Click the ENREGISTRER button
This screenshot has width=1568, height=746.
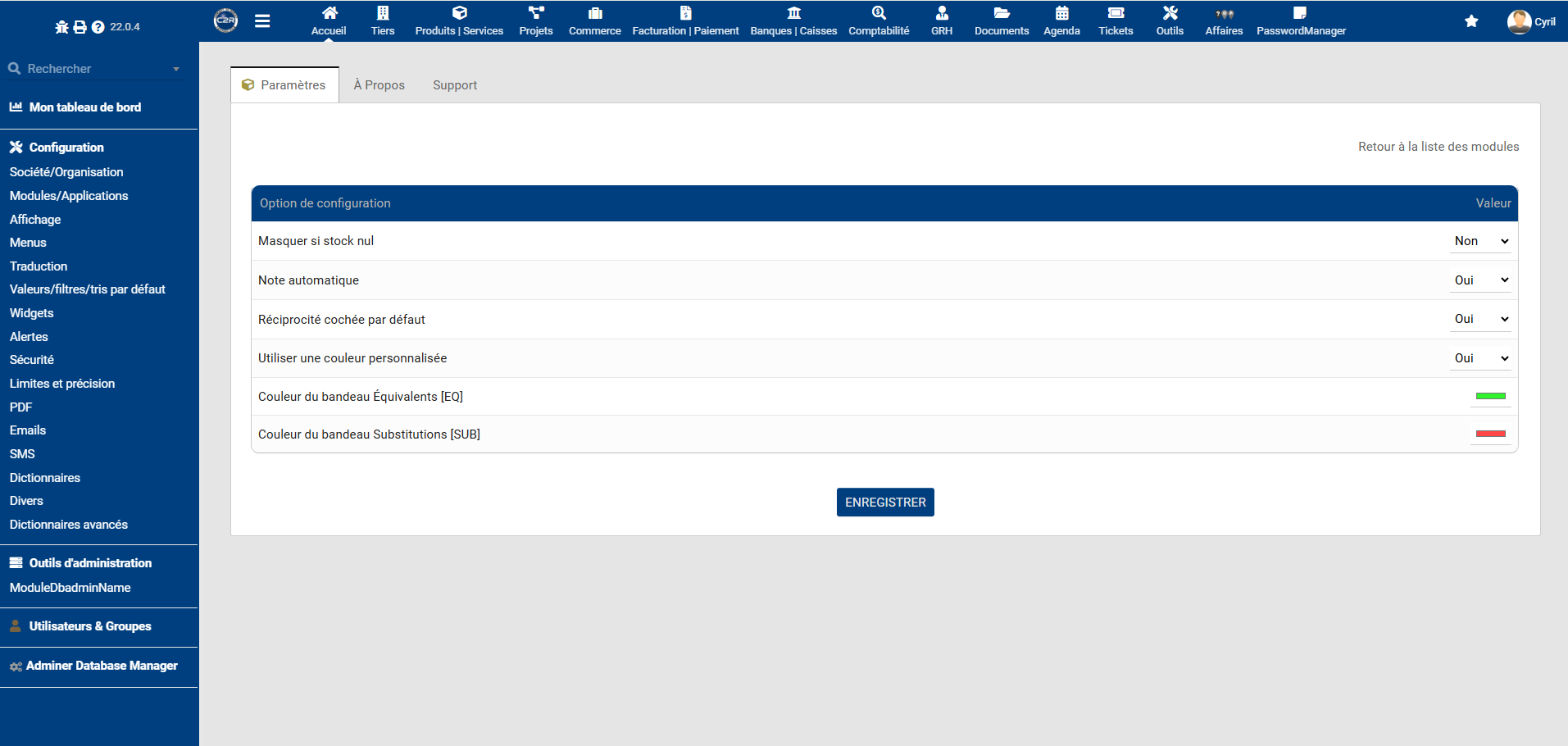pyautogui.click(x=885, y=503)
